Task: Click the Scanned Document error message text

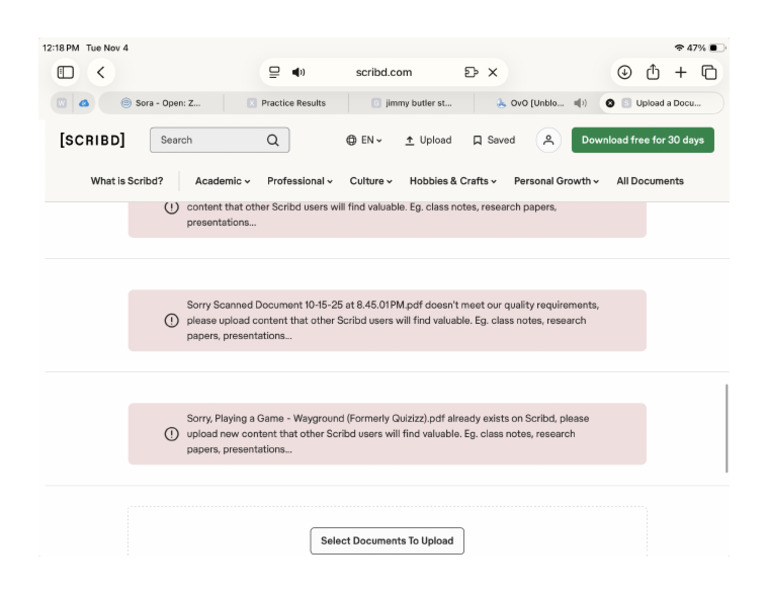Action: [x=392, y=320]
